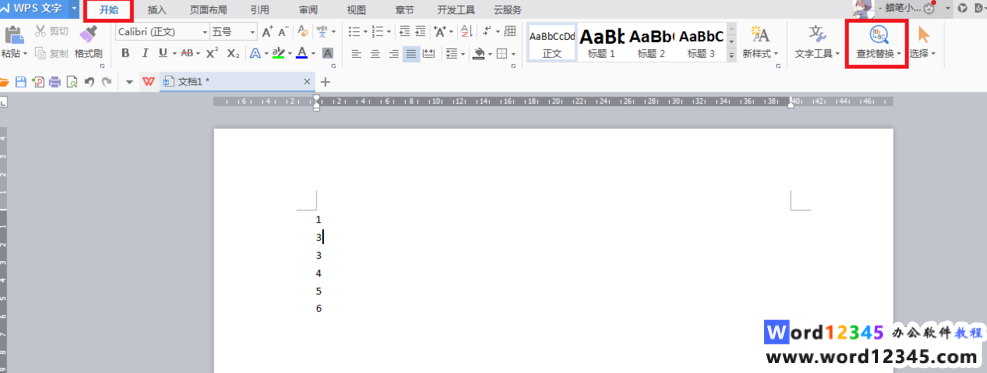Apply the 标题 1 heading style
987x373 pixels.
click(x=601, y=42)
